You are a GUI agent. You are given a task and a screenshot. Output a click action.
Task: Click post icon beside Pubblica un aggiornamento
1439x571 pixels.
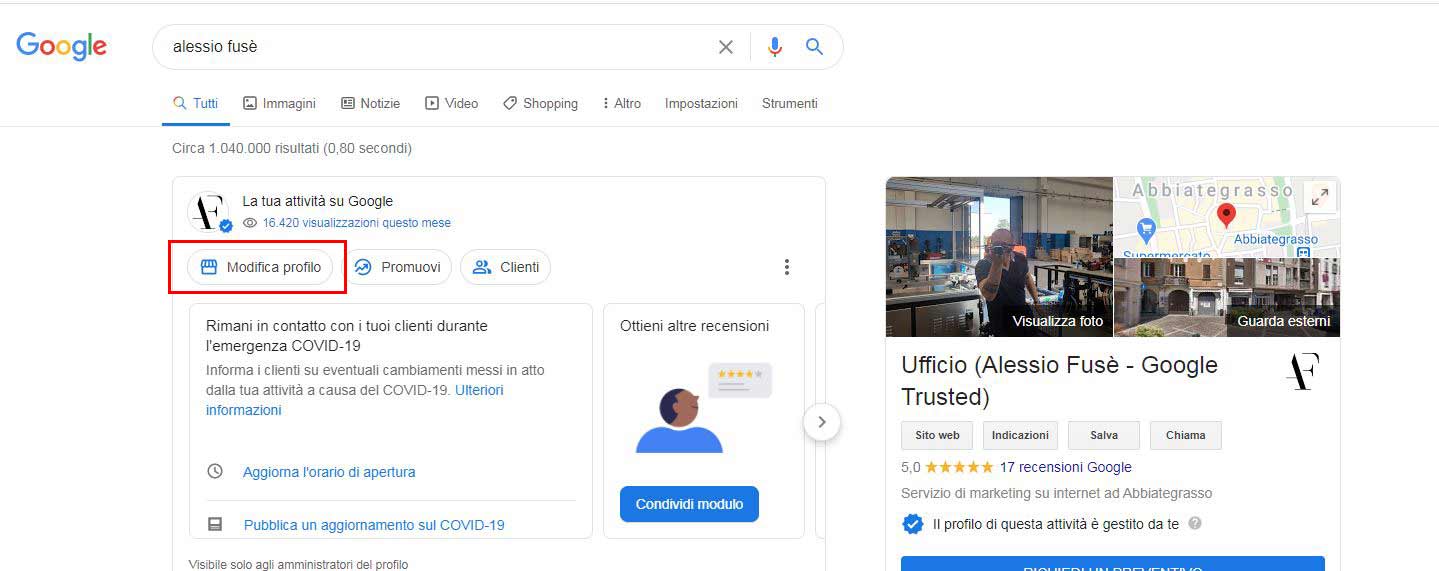coord(215,524)
